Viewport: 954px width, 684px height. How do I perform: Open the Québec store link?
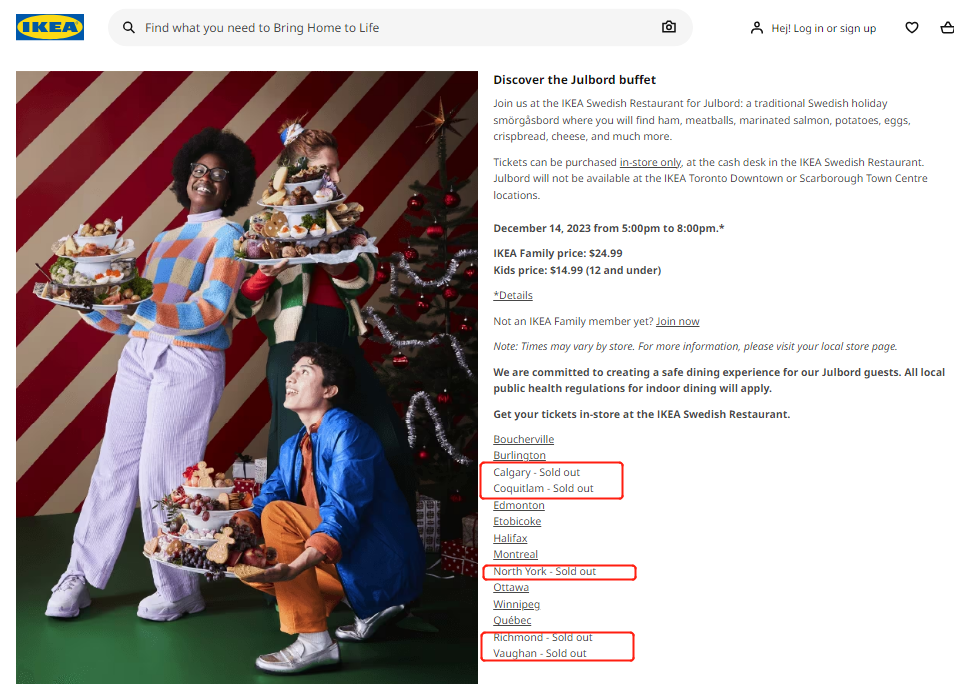[512, 620]
